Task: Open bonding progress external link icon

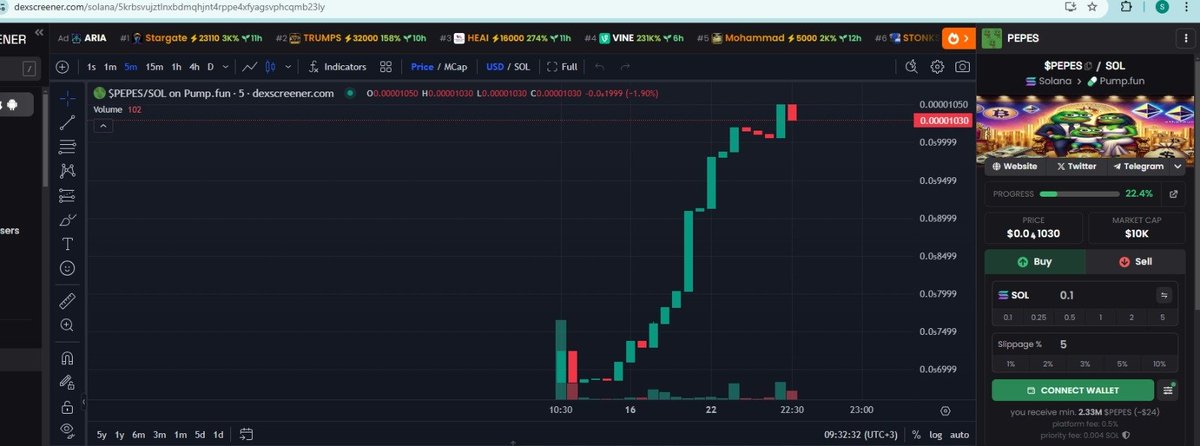Action: point(1173,194)
